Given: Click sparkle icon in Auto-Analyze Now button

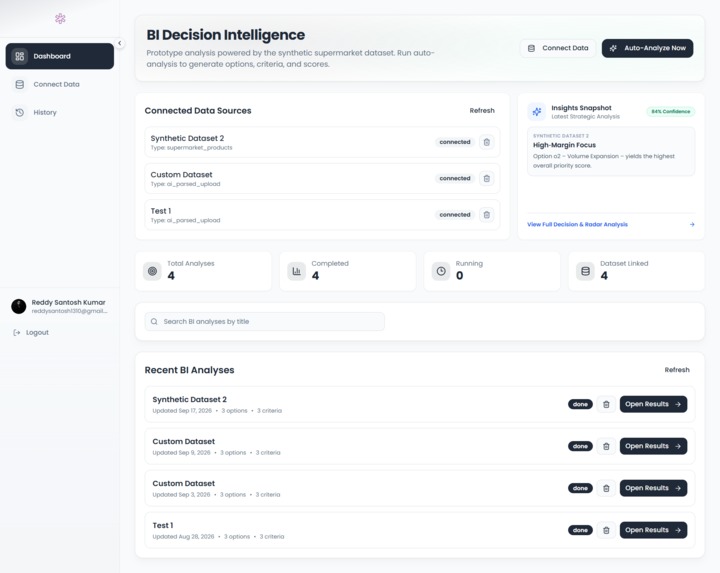Looking at the screenshot, I should tap(613, 48).
